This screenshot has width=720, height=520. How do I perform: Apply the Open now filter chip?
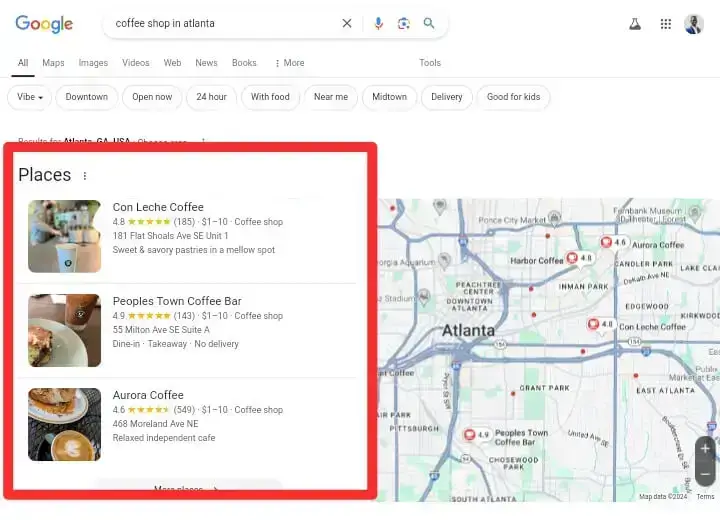click(152, 97)
